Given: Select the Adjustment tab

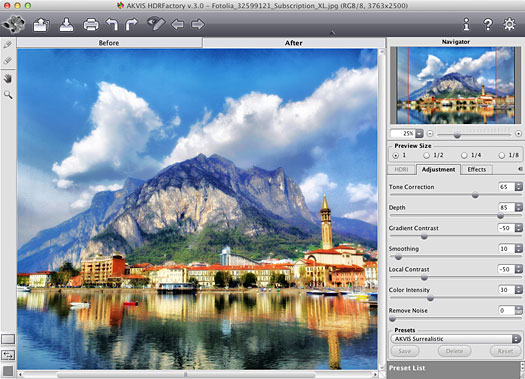Looking at the screenshot, I should 438,169.
